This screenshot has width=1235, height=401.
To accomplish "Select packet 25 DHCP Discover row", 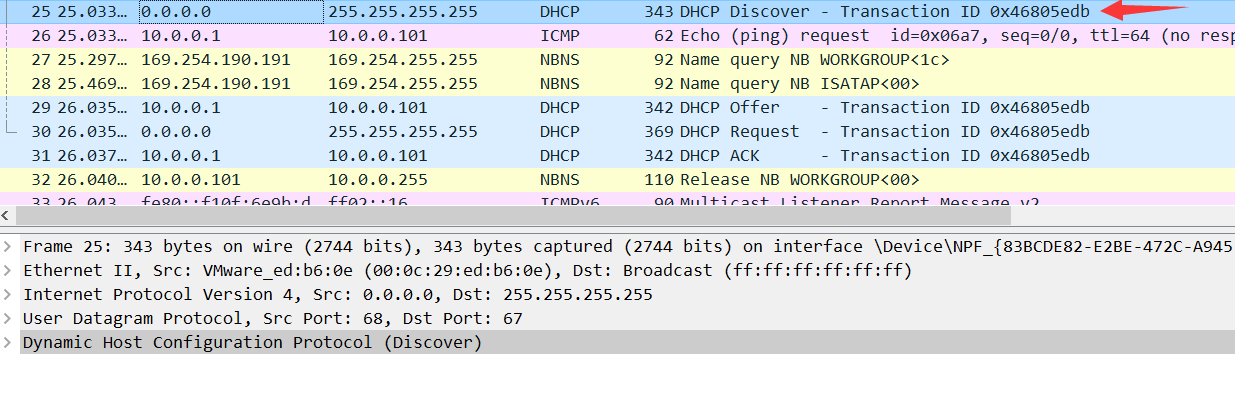I will point(617,12).
